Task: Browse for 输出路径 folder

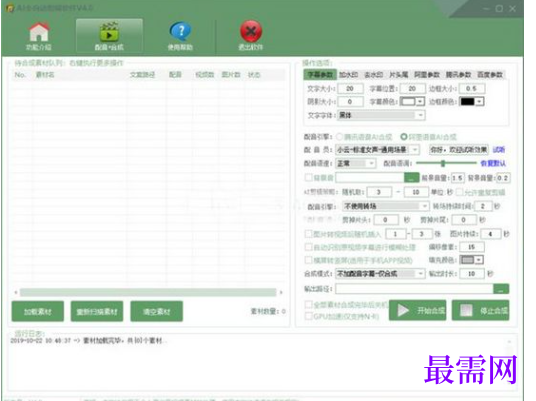Action: coord(501,289)
